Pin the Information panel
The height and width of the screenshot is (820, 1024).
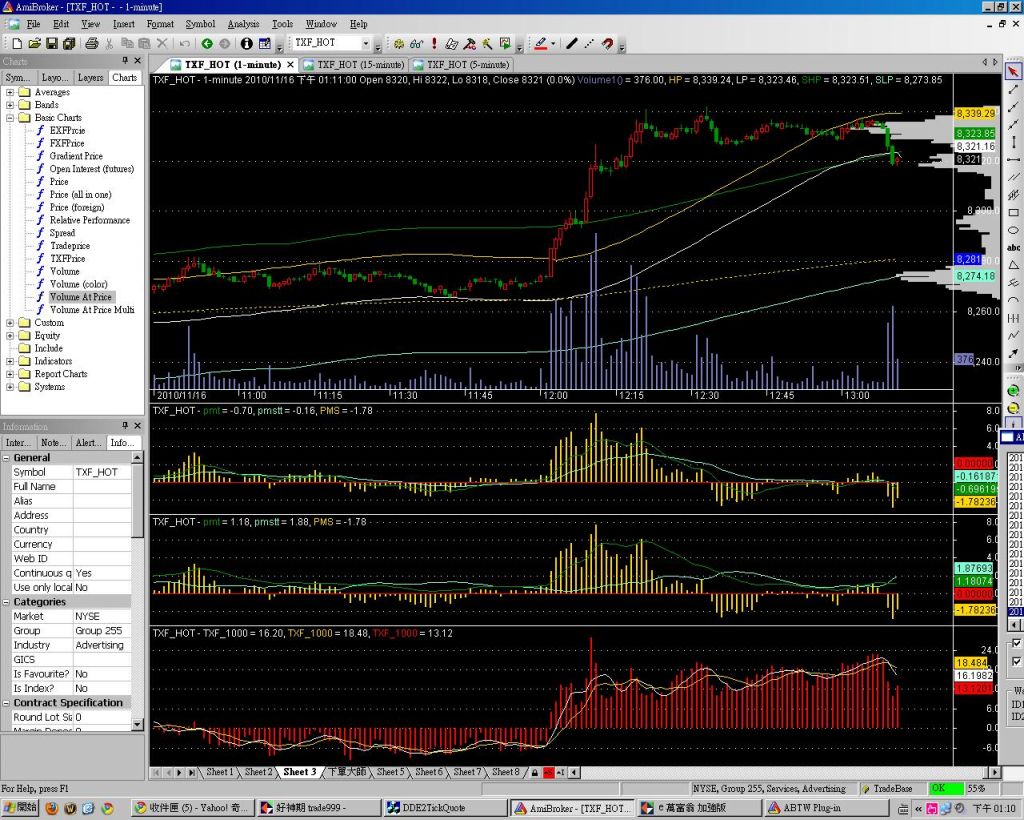(x=125, y=426)
